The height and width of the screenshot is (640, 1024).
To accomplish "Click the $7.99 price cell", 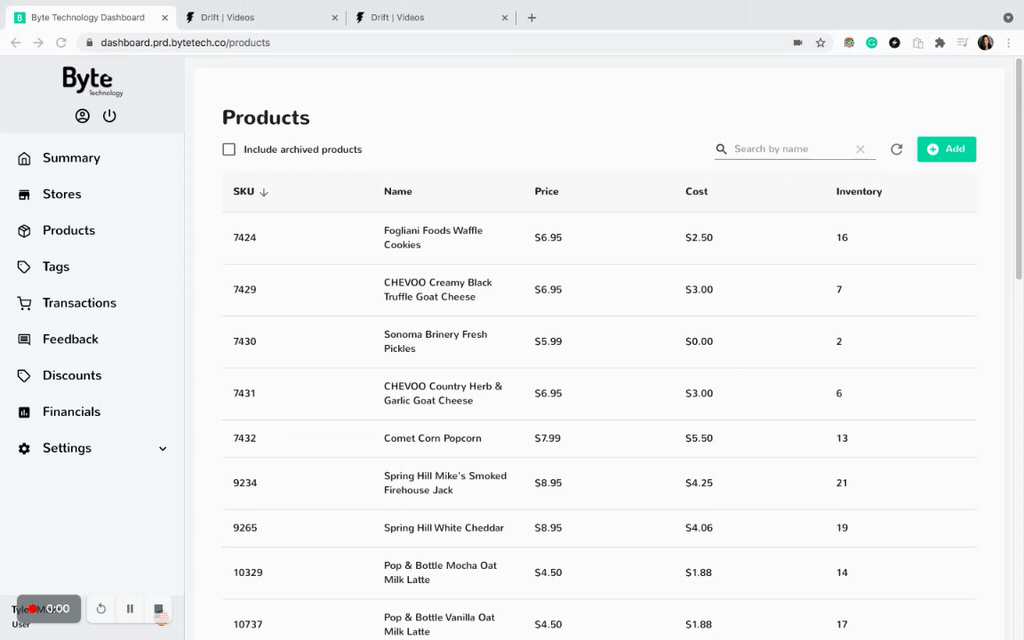I will click(x=547, y=438).
